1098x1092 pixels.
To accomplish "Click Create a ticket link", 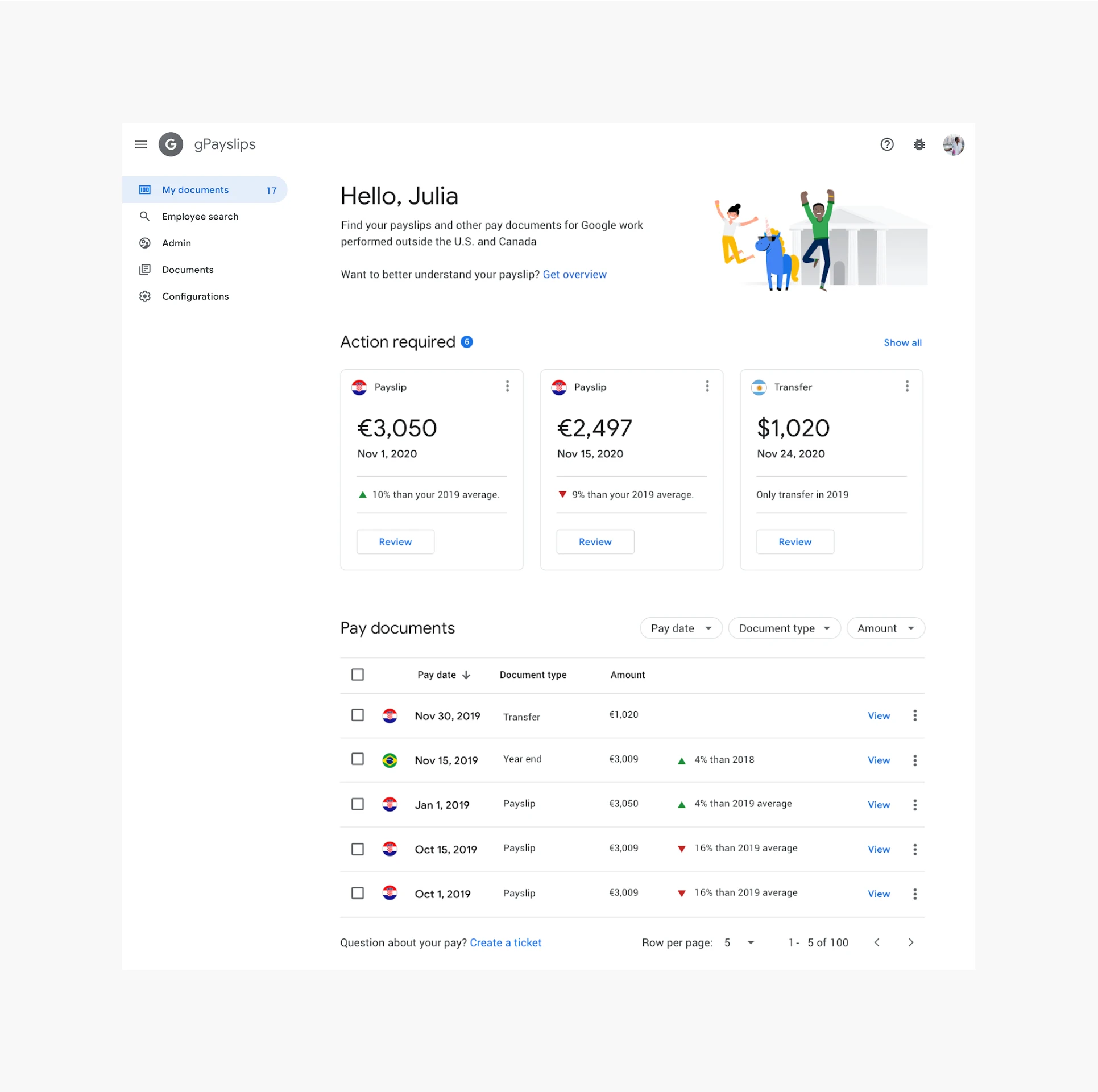I will point(505,943).
